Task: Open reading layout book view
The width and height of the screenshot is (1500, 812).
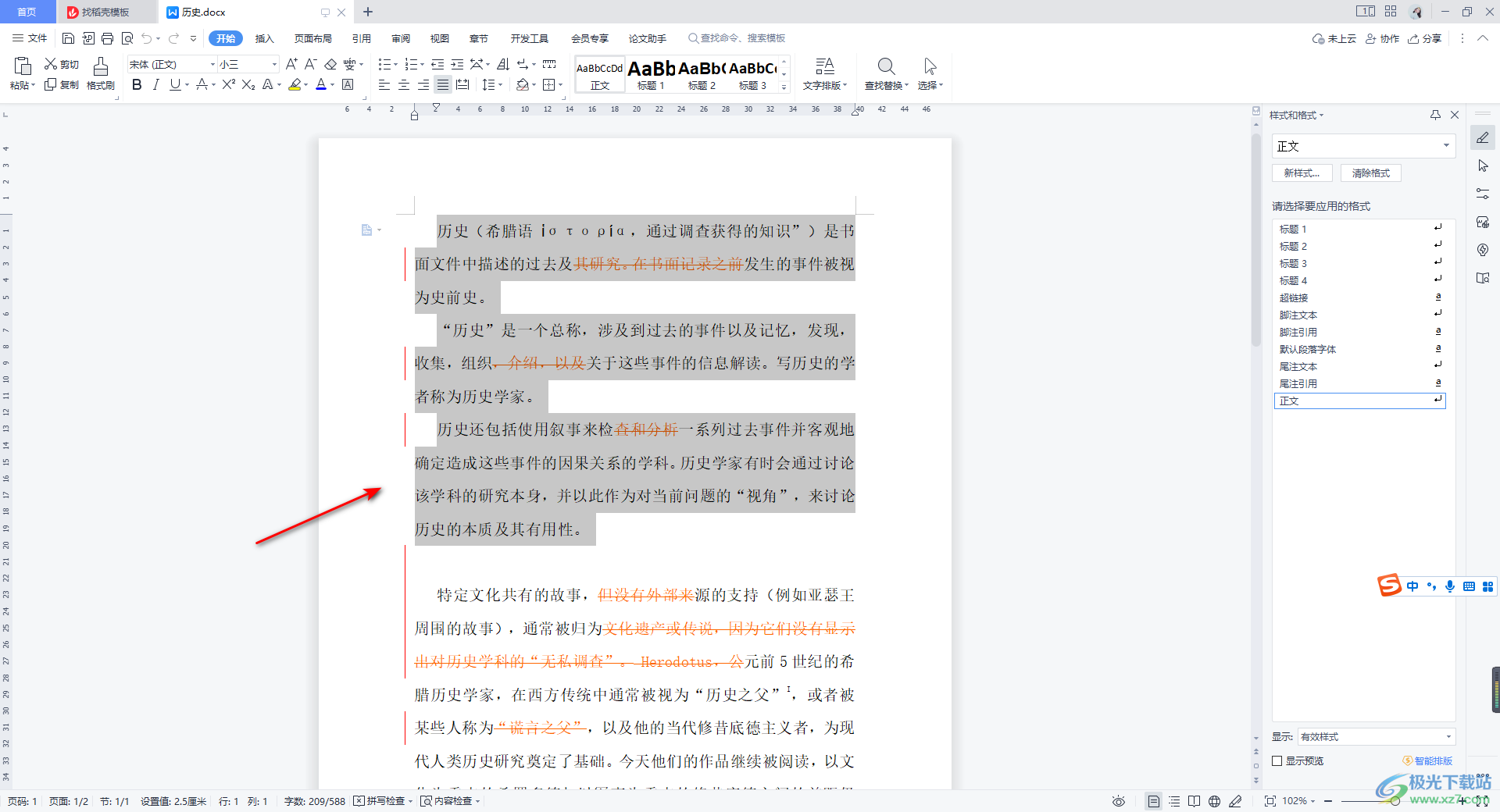Action: (1194, 801)
